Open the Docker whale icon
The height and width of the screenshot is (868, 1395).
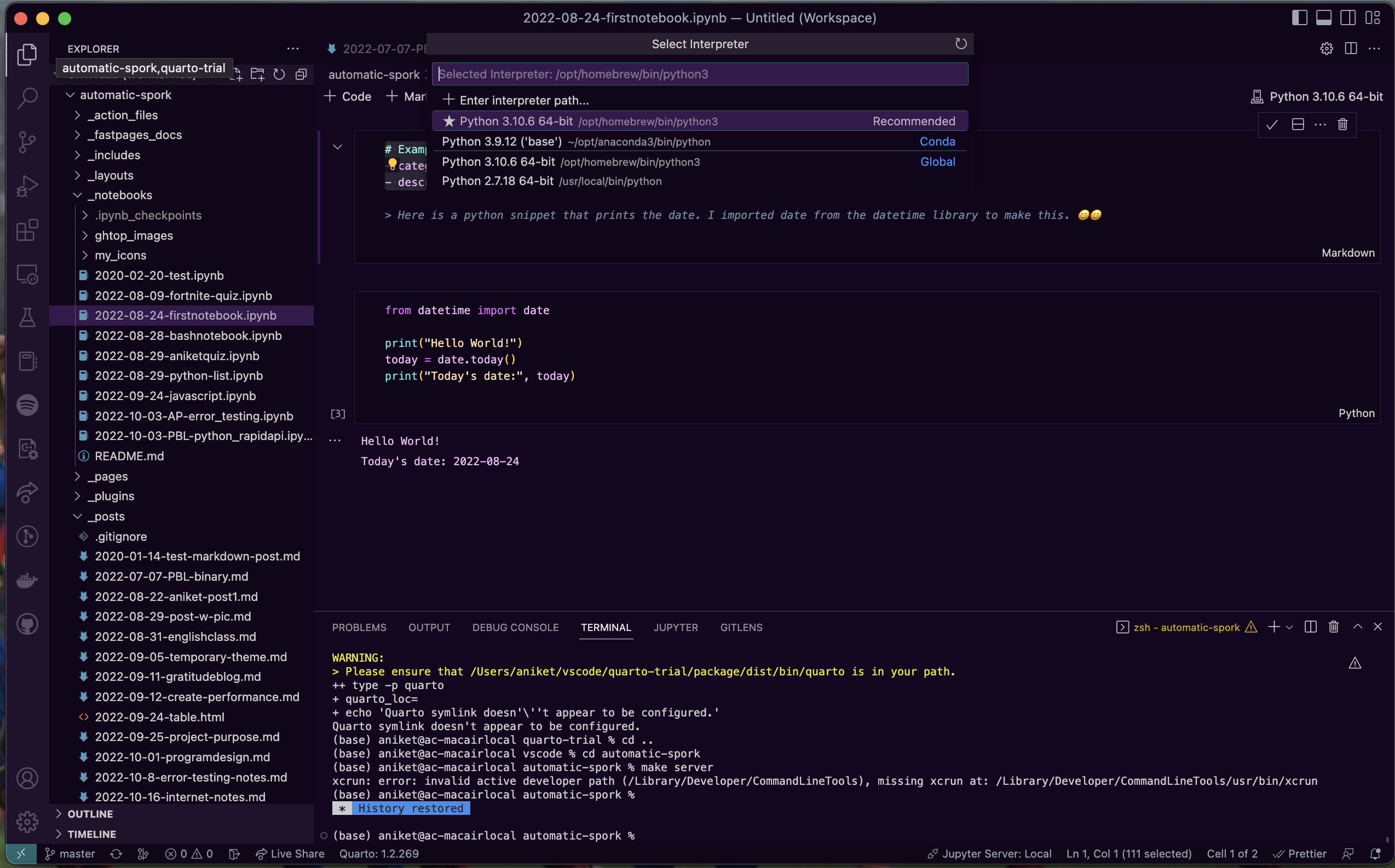(27, 580)
